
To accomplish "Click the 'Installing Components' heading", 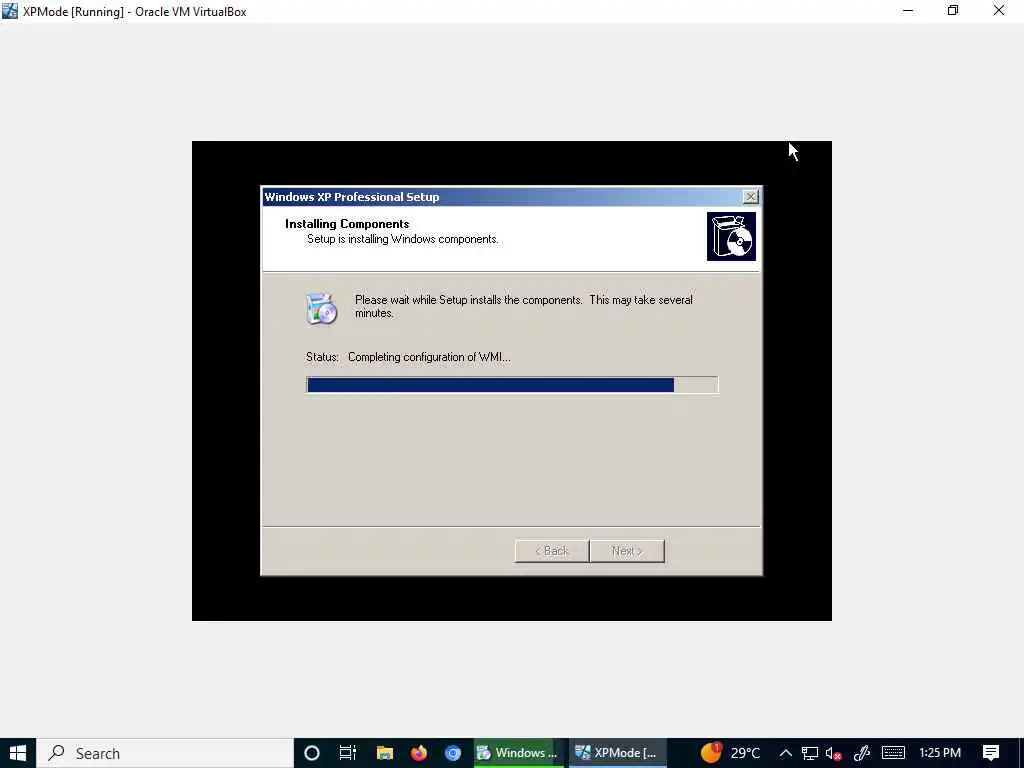I will [347, 223].
